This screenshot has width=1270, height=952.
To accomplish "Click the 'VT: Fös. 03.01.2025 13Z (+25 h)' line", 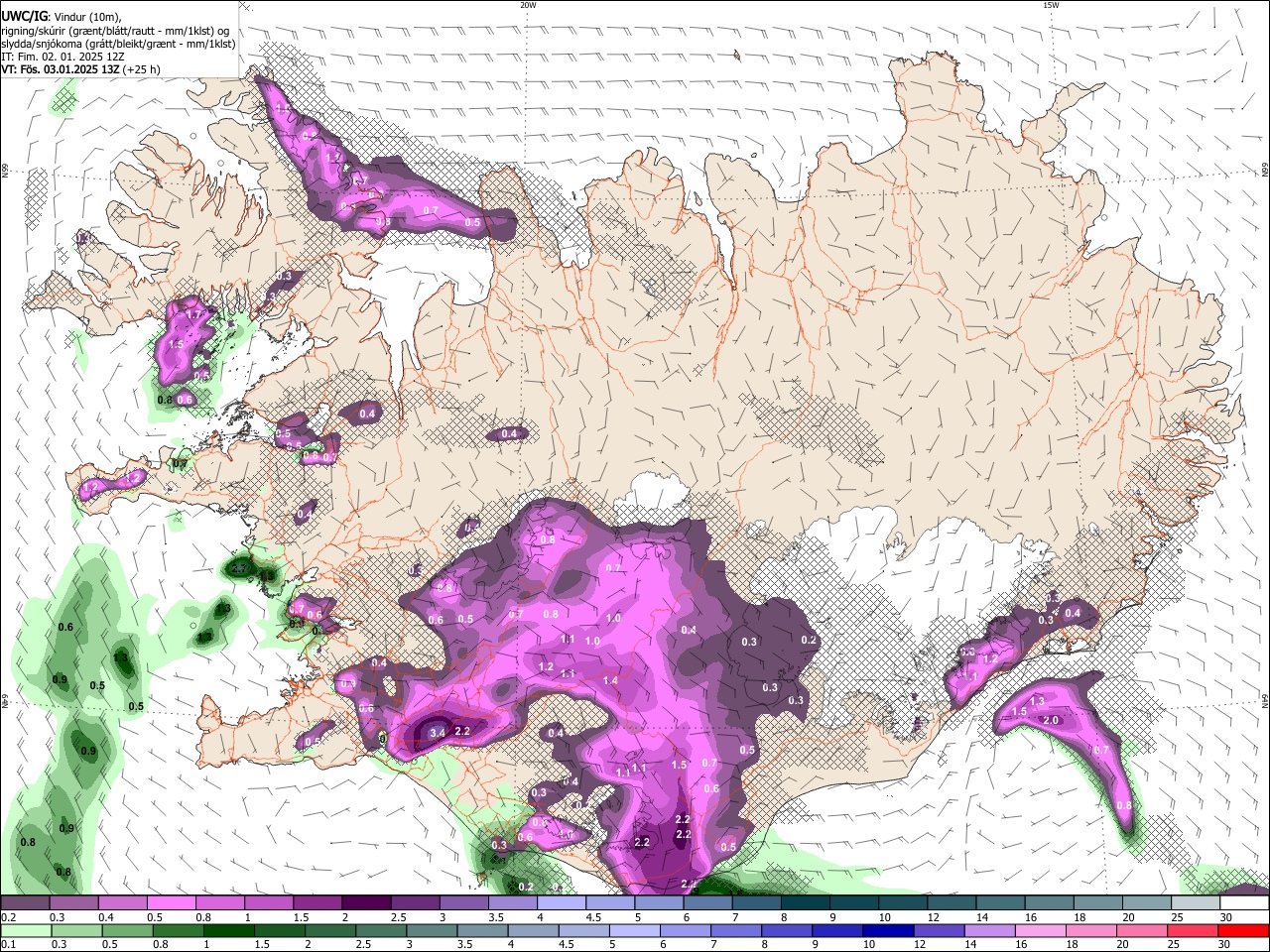I will (x=80, y=69).
